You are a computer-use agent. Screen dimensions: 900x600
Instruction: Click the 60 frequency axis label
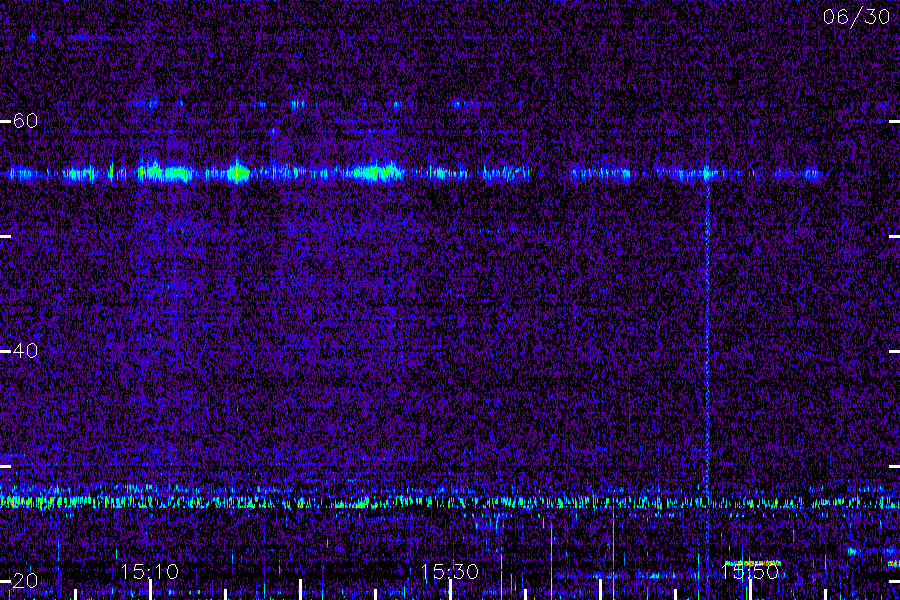coord(25,121)
